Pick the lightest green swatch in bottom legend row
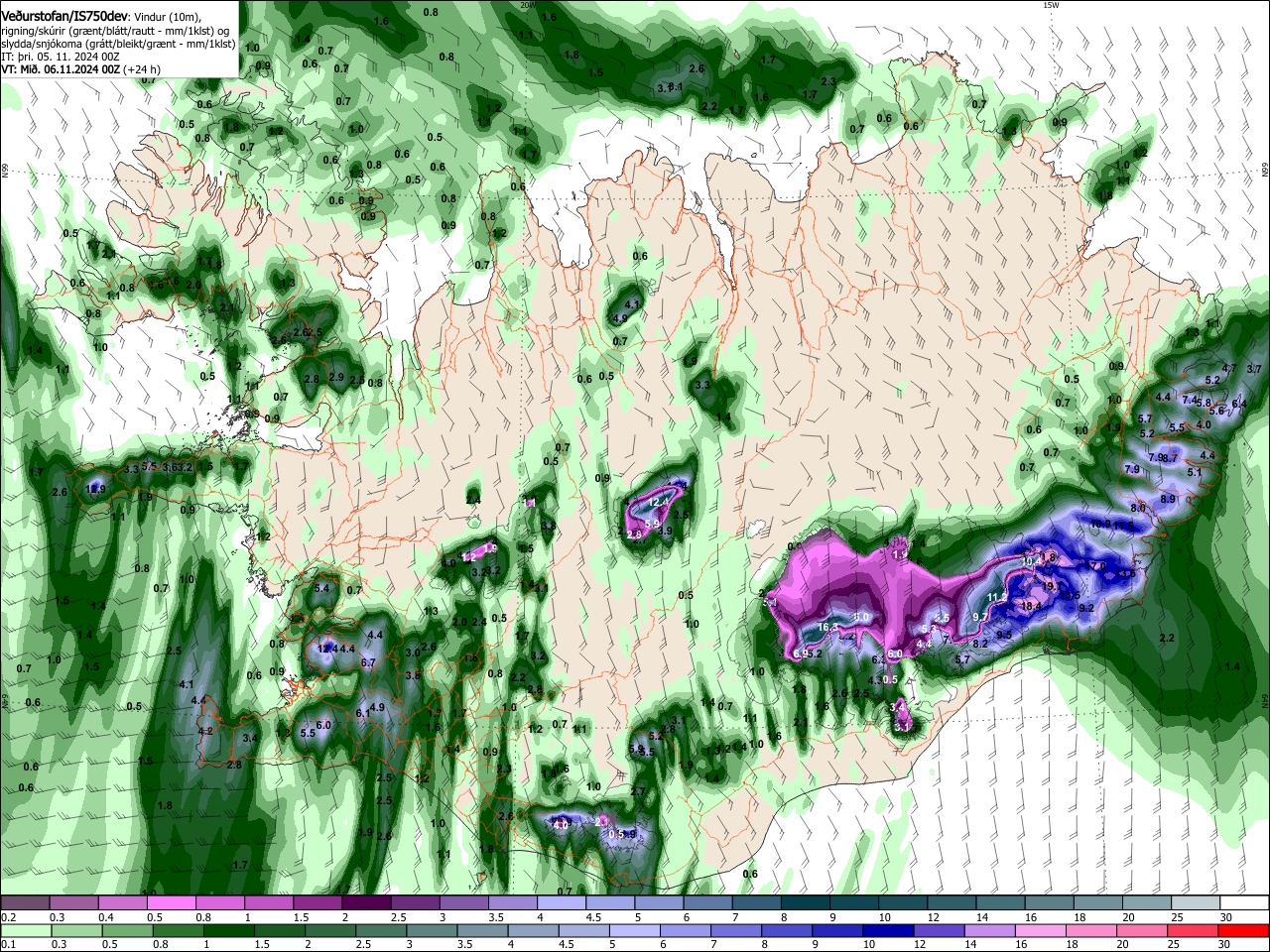 (x=24, y=930)
